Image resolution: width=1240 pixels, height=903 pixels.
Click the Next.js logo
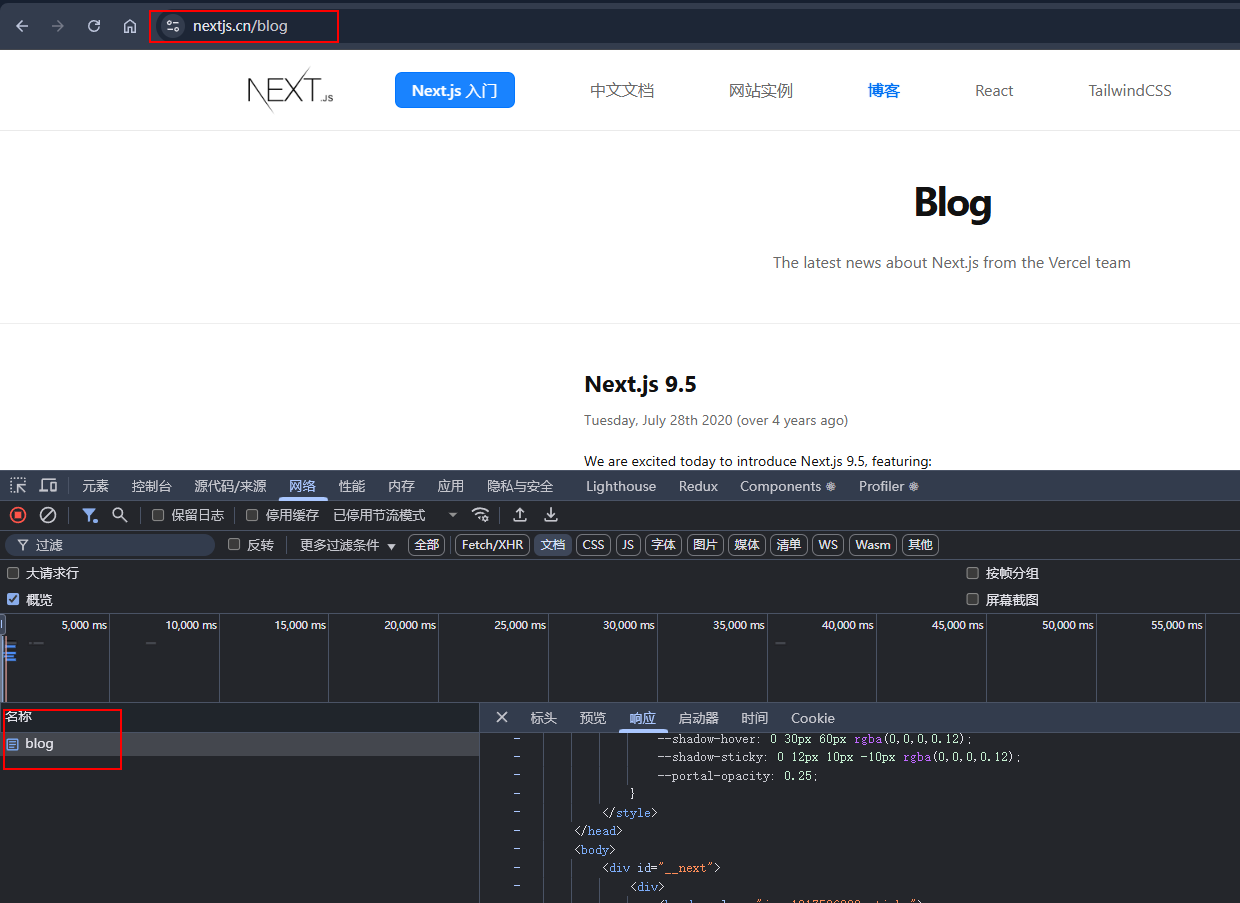(x=290, y=90)
